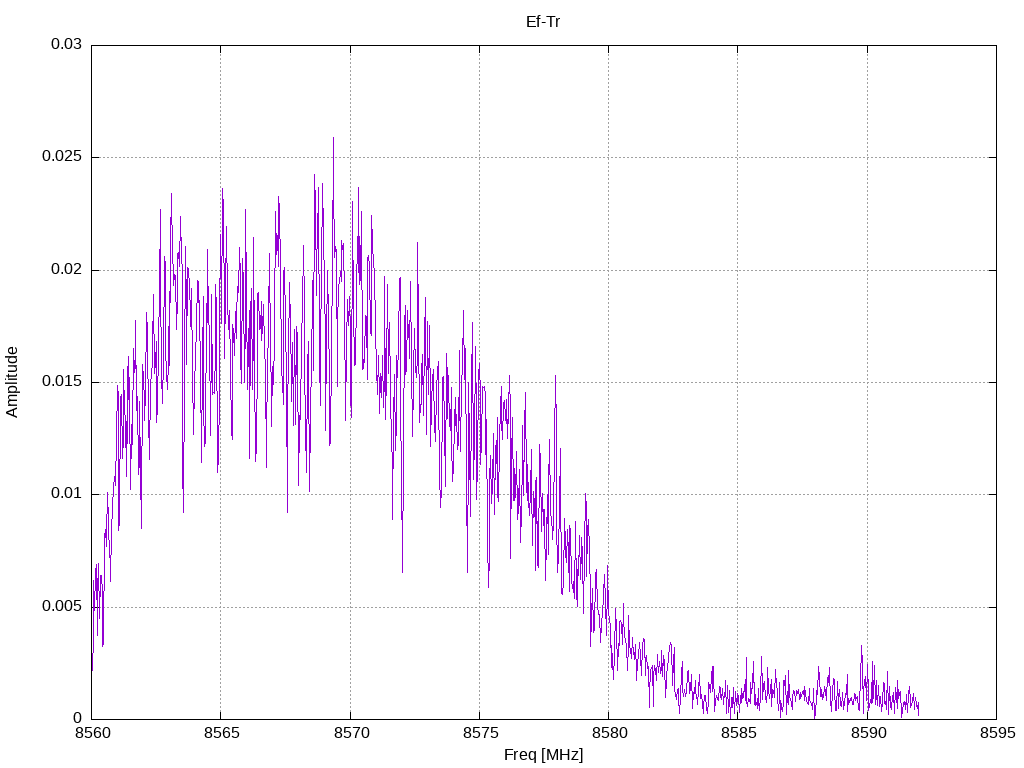Click the tallest spectrum peak near 8569 MHz
Viewport: 1024px width, 768px height.
(333, 138)
